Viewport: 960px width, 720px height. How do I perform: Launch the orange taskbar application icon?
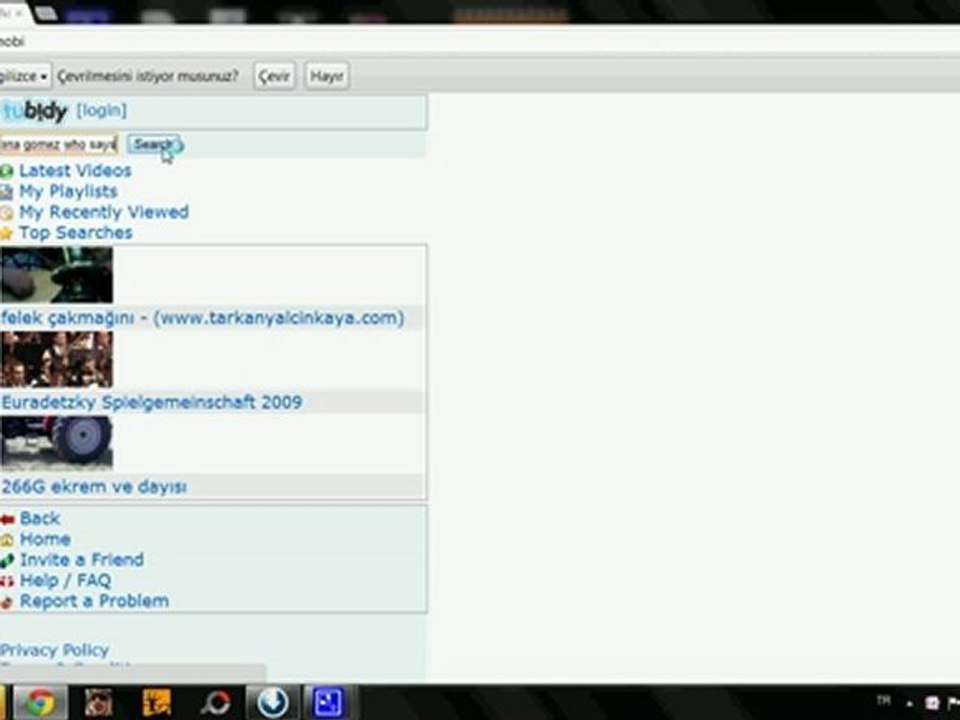coord(157,703)
